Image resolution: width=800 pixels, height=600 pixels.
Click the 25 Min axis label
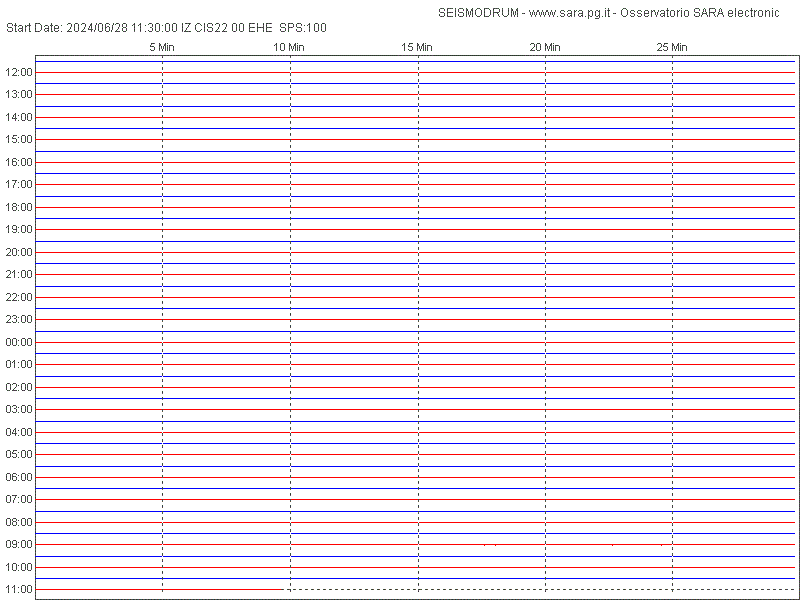(x=671, y=47)
